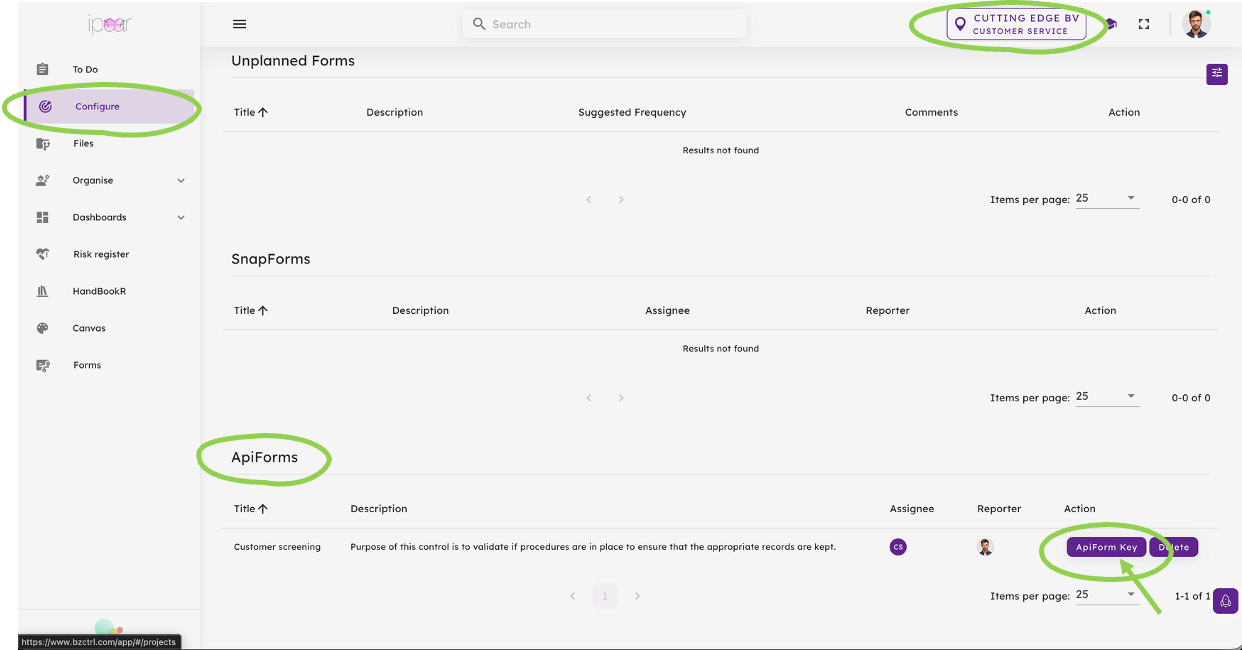Click into the Search field
The width and height of the screenshot is (1242, 650).
[604, 24]
